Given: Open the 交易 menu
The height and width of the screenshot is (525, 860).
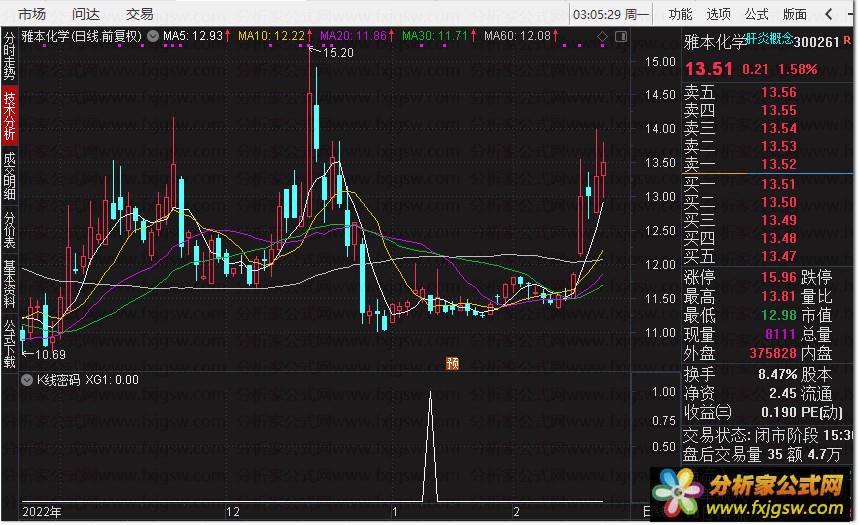Looking at the screenshot, I should (x=139, y=14).
